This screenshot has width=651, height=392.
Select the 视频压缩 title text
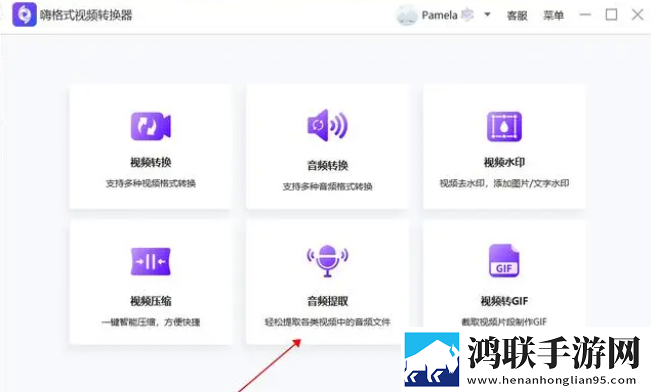coord(151,301)
